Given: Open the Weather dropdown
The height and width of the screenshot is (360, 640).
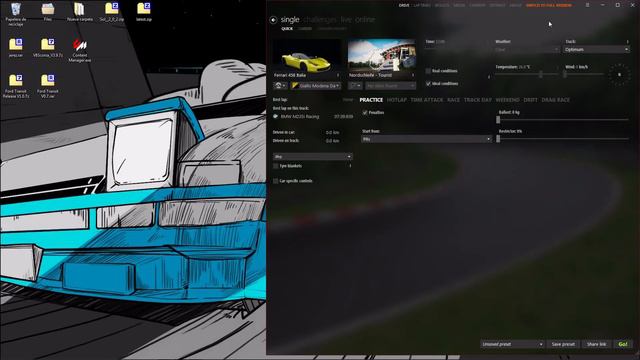Looking at the screenshot, I should (x=526, y=49).
